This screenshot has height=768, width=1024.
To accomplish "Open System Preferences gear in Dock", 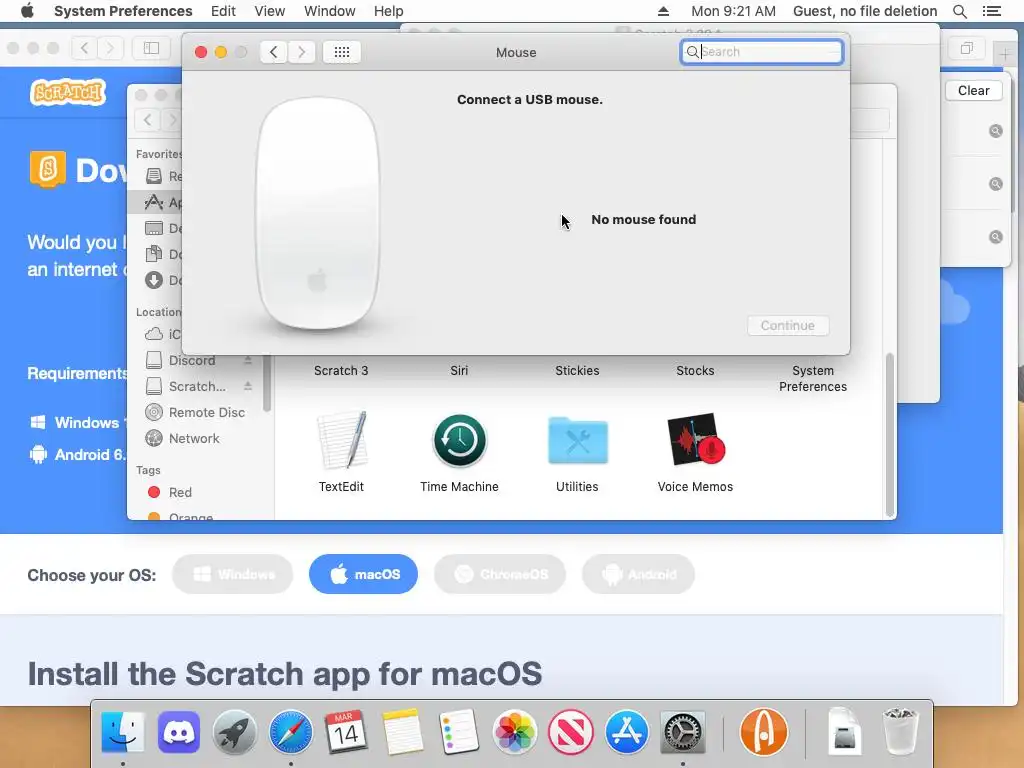I will tap(682, 731).
